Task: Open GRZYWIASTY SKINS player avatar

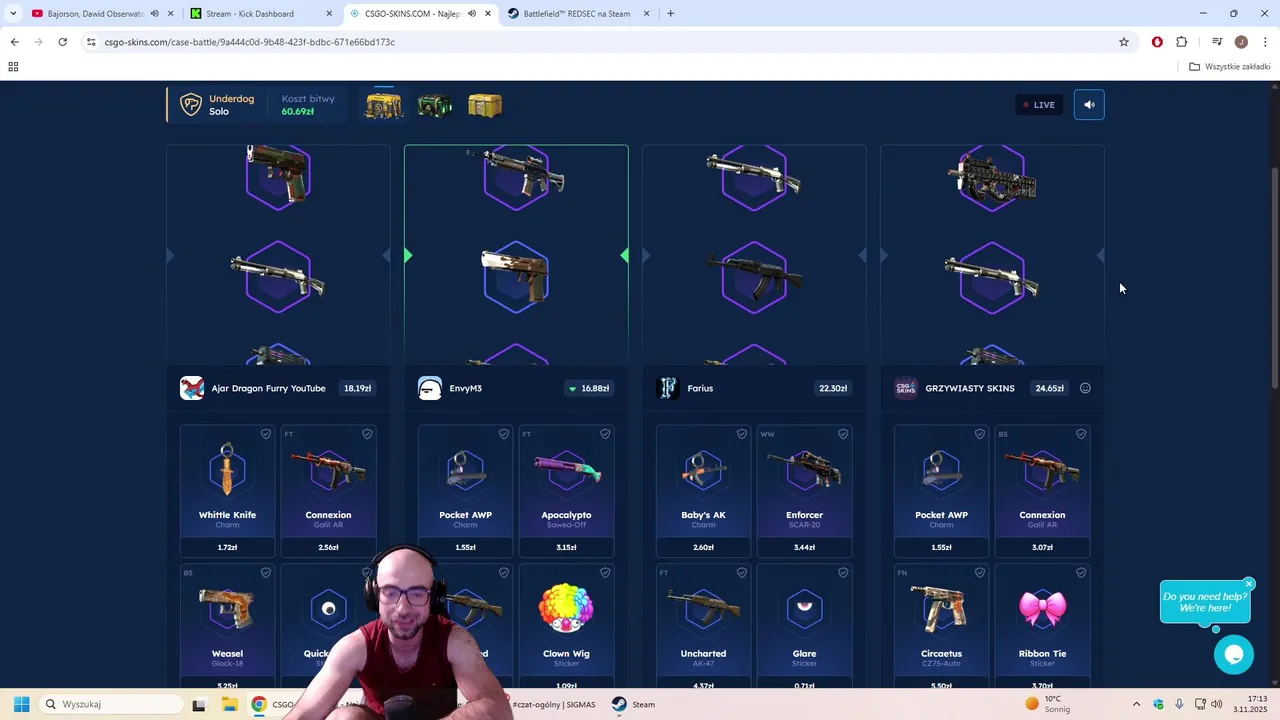Action: 906,388
